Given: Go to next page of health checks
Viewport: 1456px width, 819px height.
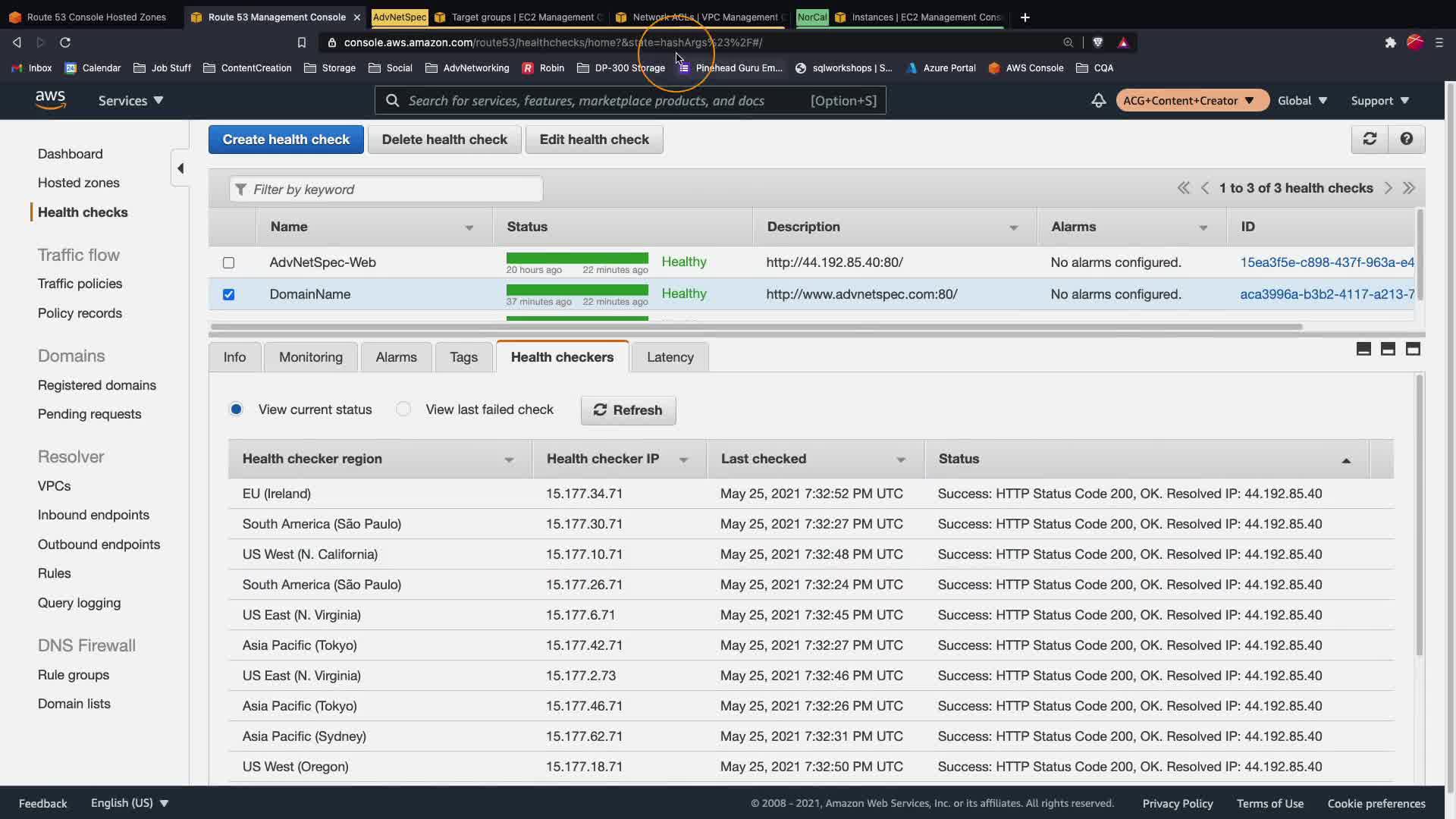Looking at the screenshot, I should point(1388,188).
